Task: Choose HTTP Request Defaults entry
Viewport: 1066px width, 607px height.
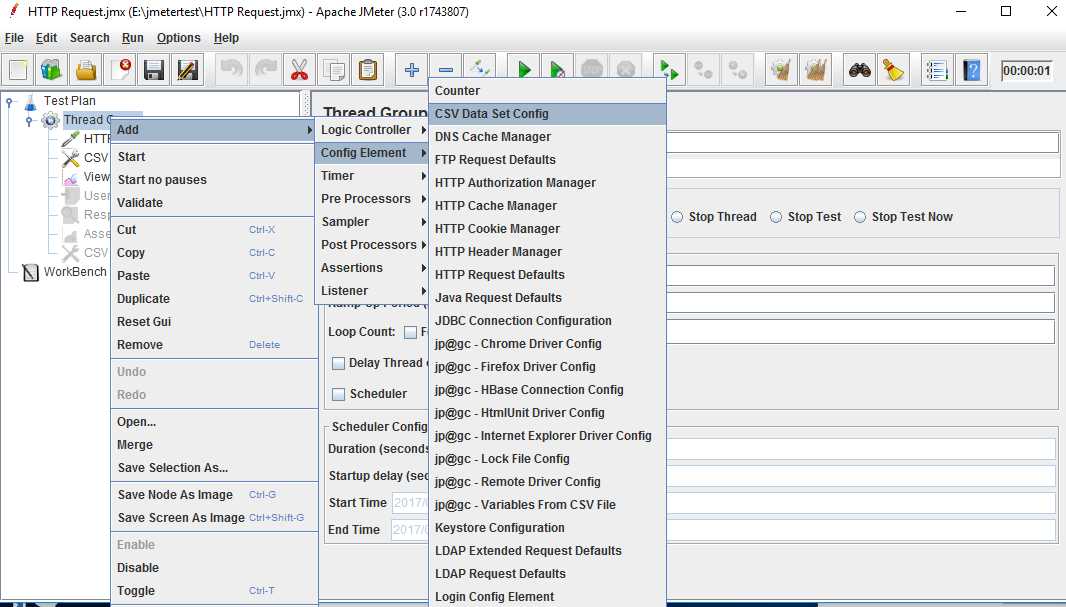Action: (547, 275)
